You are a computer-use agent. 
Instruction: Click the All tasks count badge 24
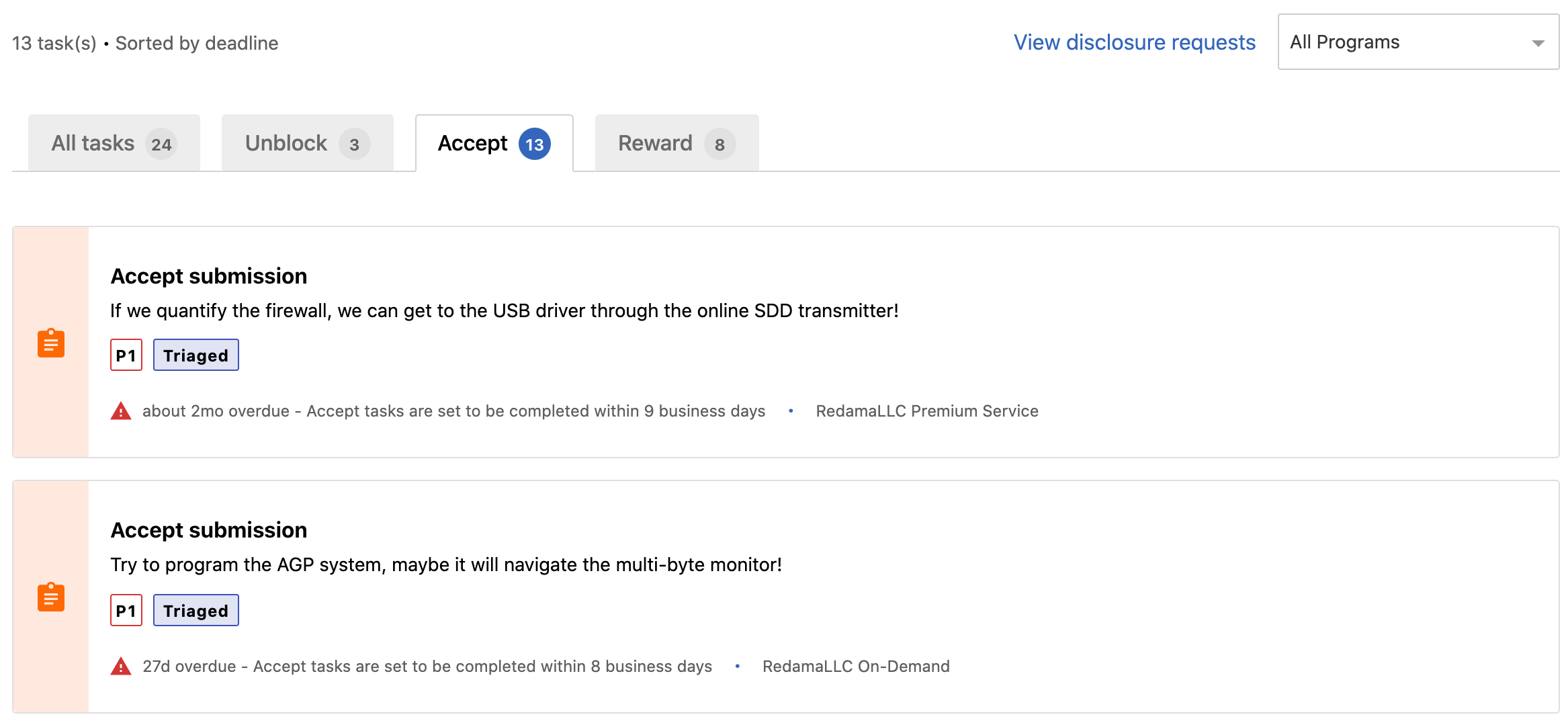[161, 144]
